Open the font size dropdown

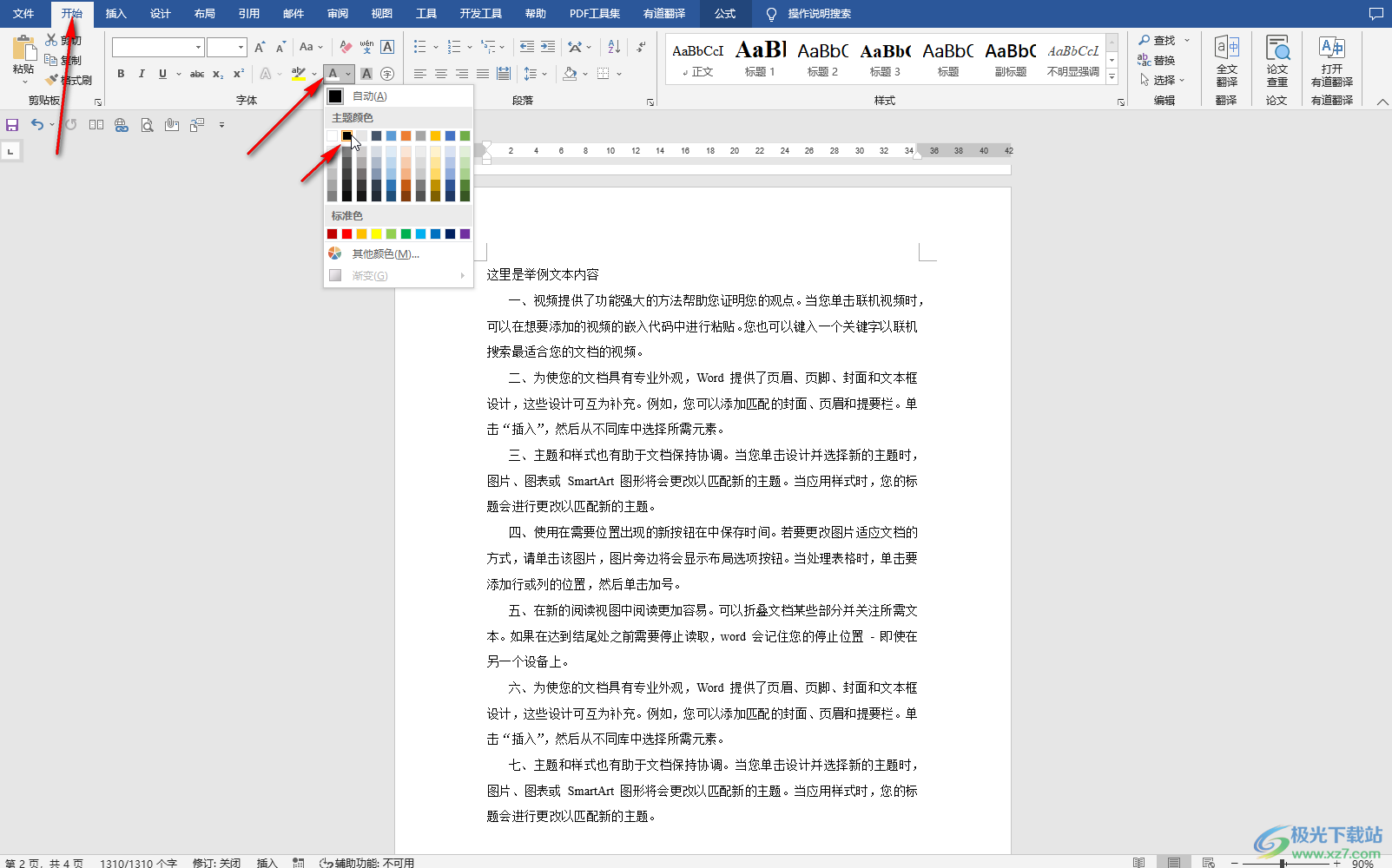241,47
